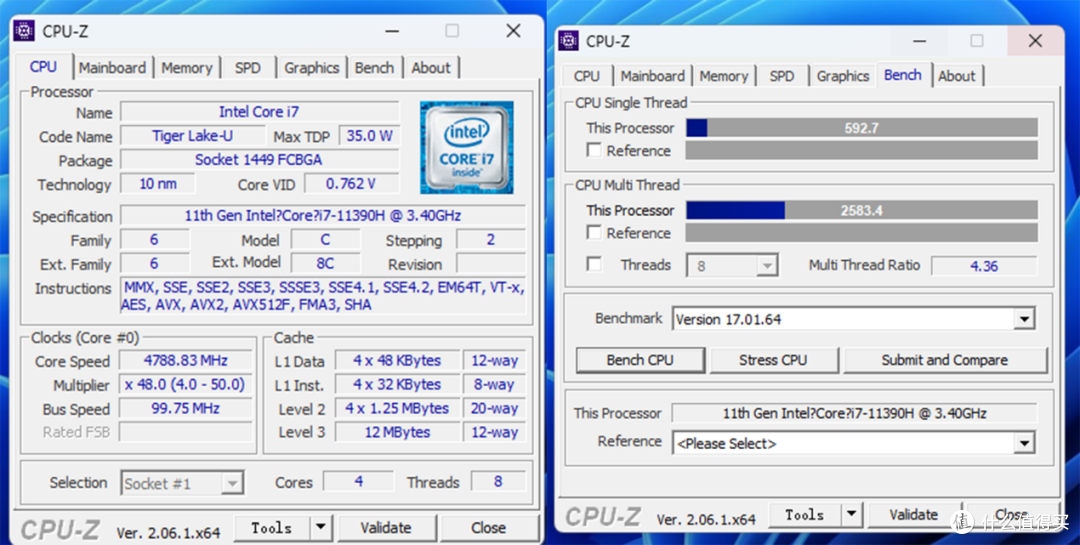Image resolution: width=1080 pixels, height=545 pixels.
Task: Click the Technology value 10 nm
Action: 158,184
